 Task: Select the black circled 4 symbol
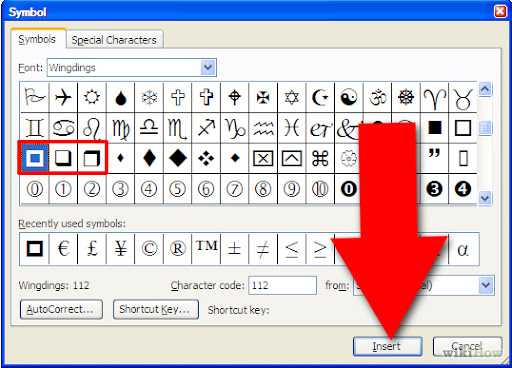click(x=463, y=189)
